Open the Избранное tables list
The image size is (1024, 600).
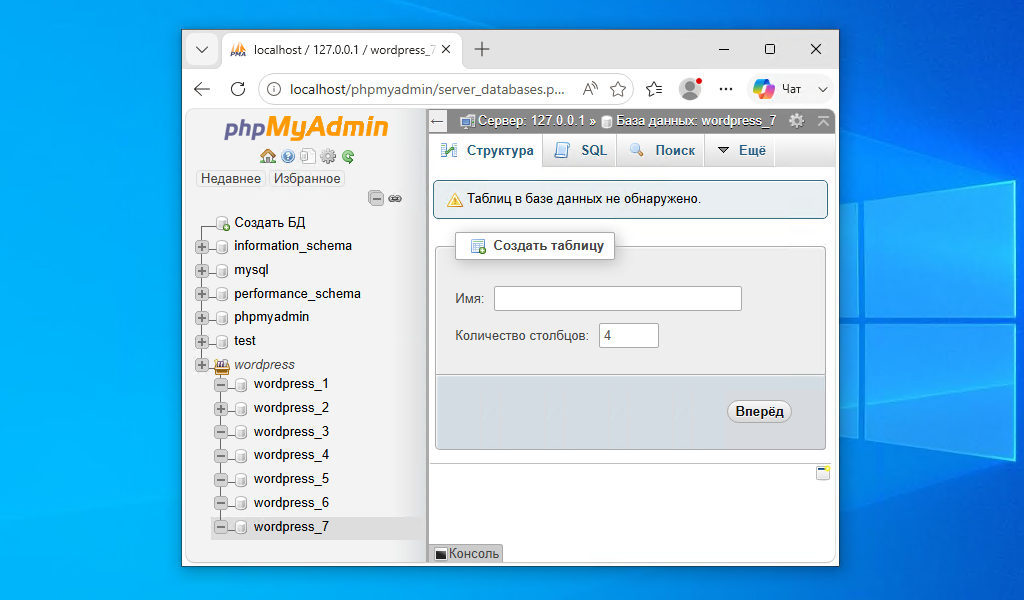click(307, 178)
